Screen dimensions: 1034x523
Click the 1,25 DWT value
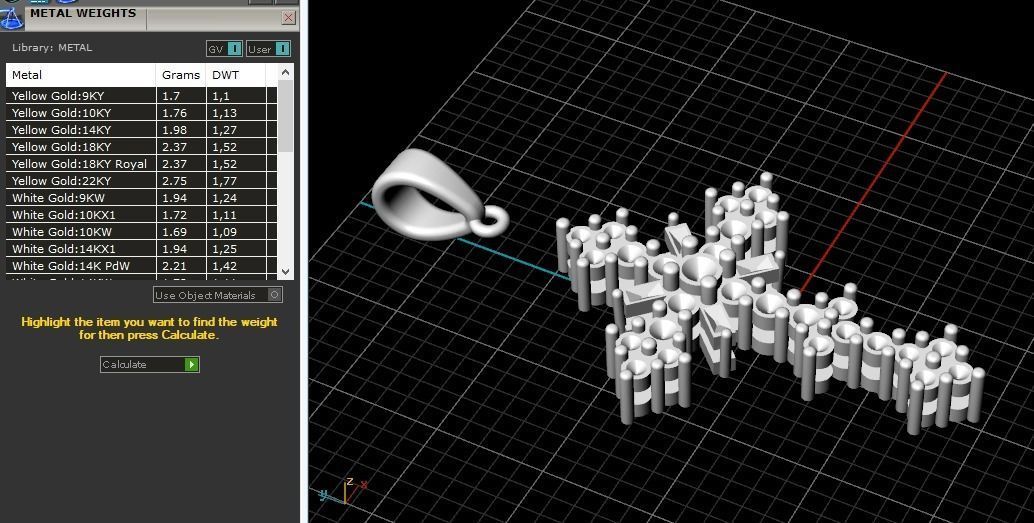pyautogui.click(x=224, y=250)
